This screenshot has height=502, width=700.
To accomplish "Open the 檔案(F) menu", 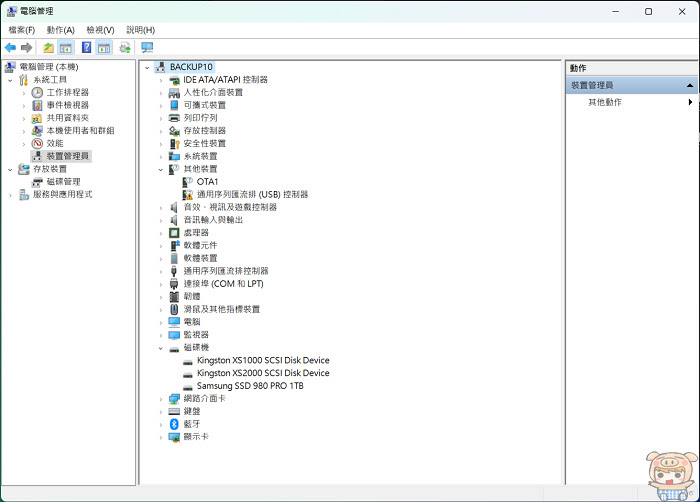I will pos(21,30).
